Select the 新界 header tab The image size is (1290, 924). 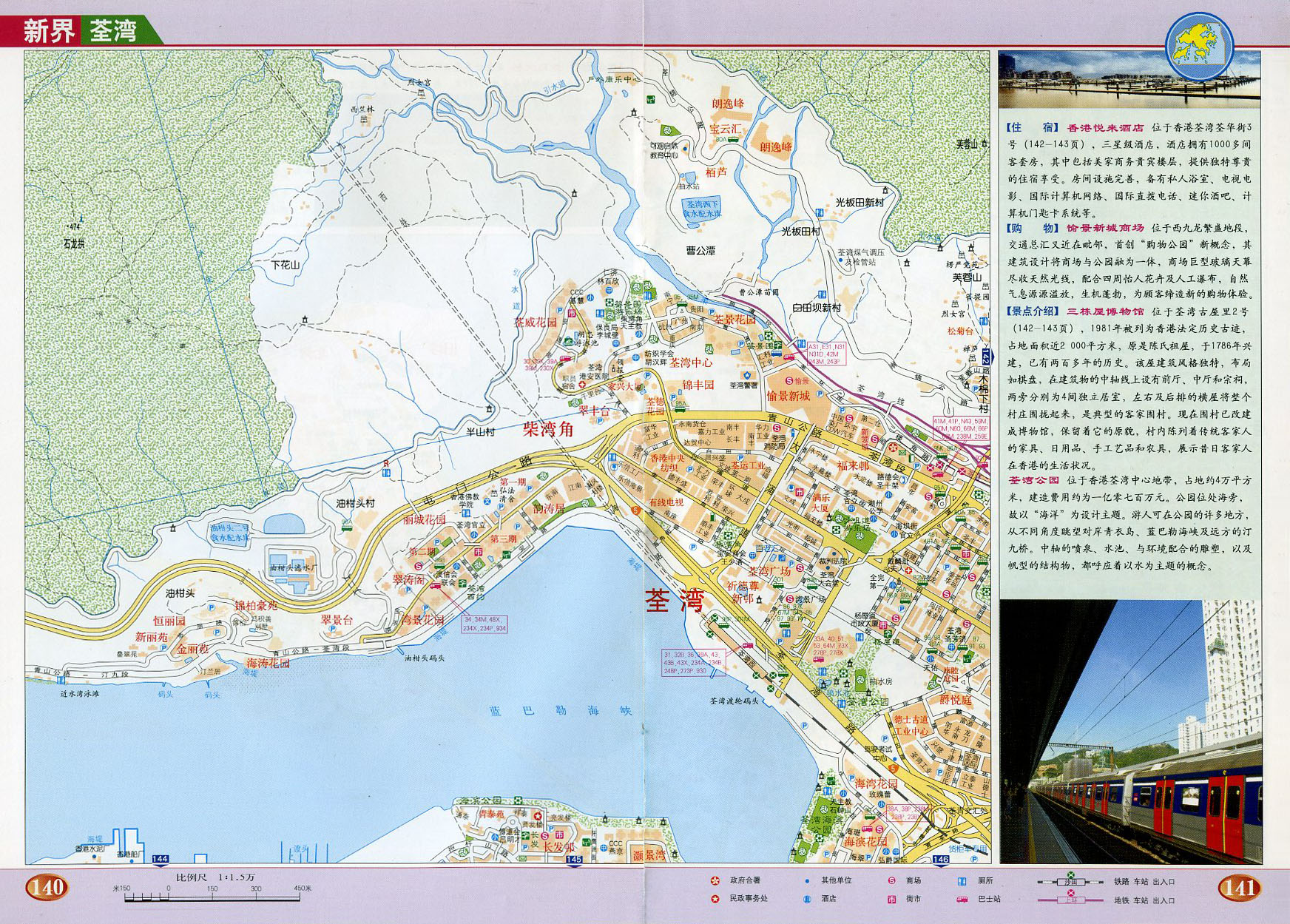click(x=49, y=31)
